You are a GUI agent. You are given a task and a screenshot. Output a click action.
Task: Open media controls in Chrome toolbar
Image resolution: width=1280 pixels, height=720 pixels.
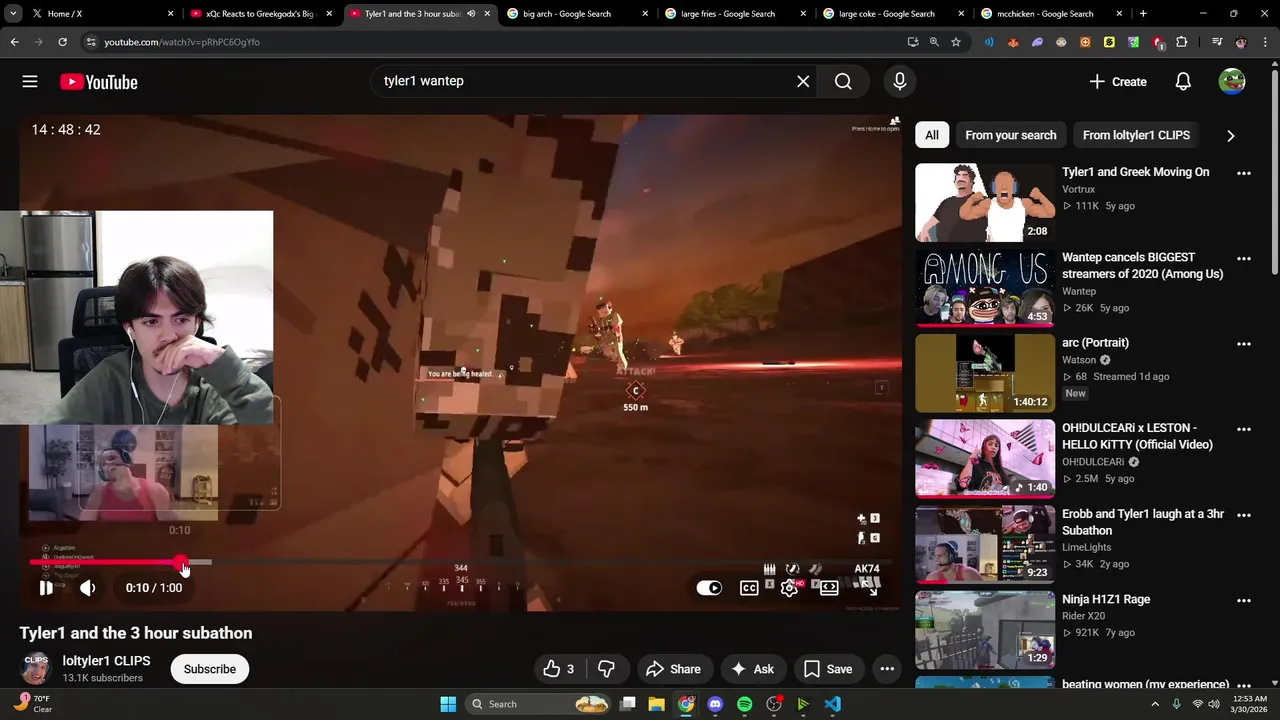click(x=1217, y=42)
